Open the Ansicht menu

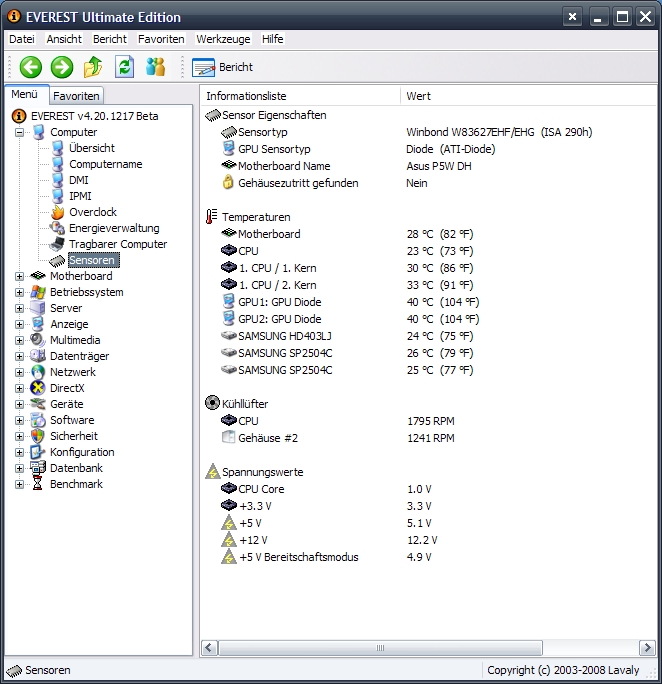point(64,39)
